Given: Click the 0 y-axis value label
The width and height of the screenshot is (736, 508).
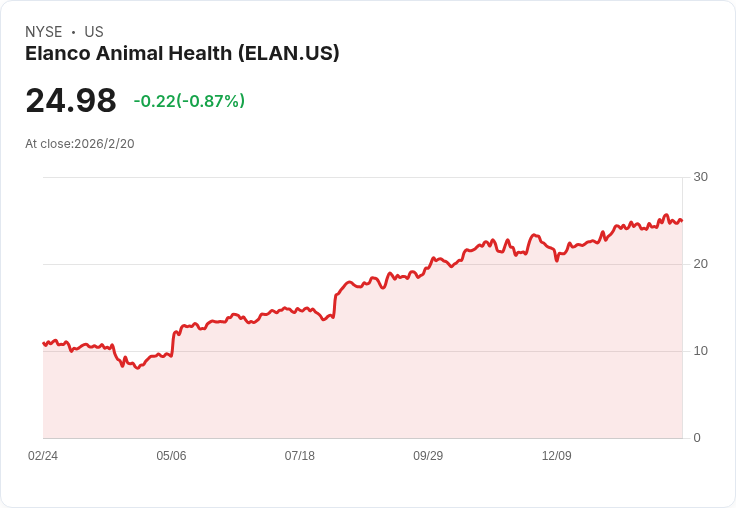Looking at the screenshot, I should coord(697,438).
